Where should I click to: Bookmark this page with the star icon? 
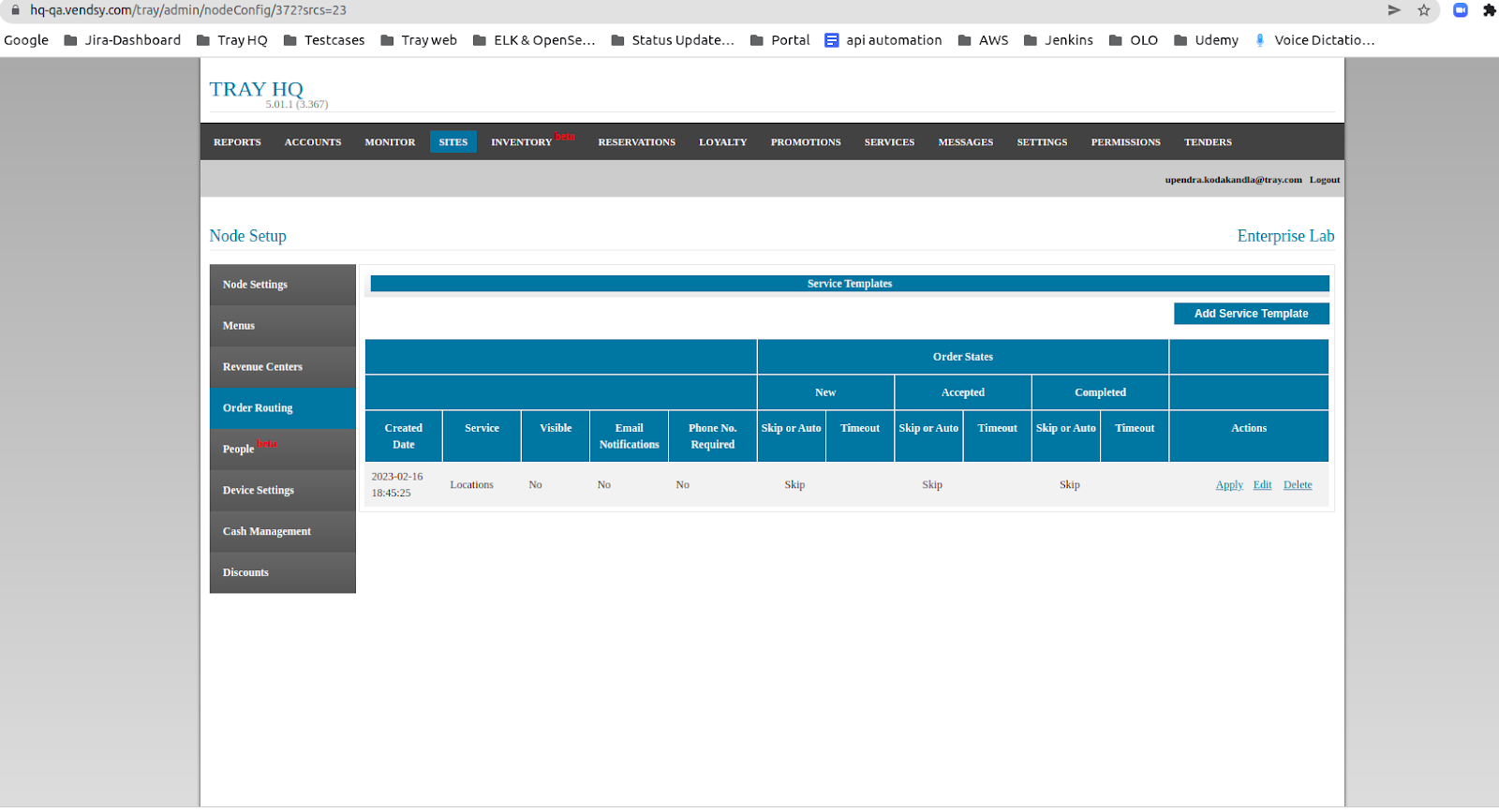click(x=1424, y=10)
